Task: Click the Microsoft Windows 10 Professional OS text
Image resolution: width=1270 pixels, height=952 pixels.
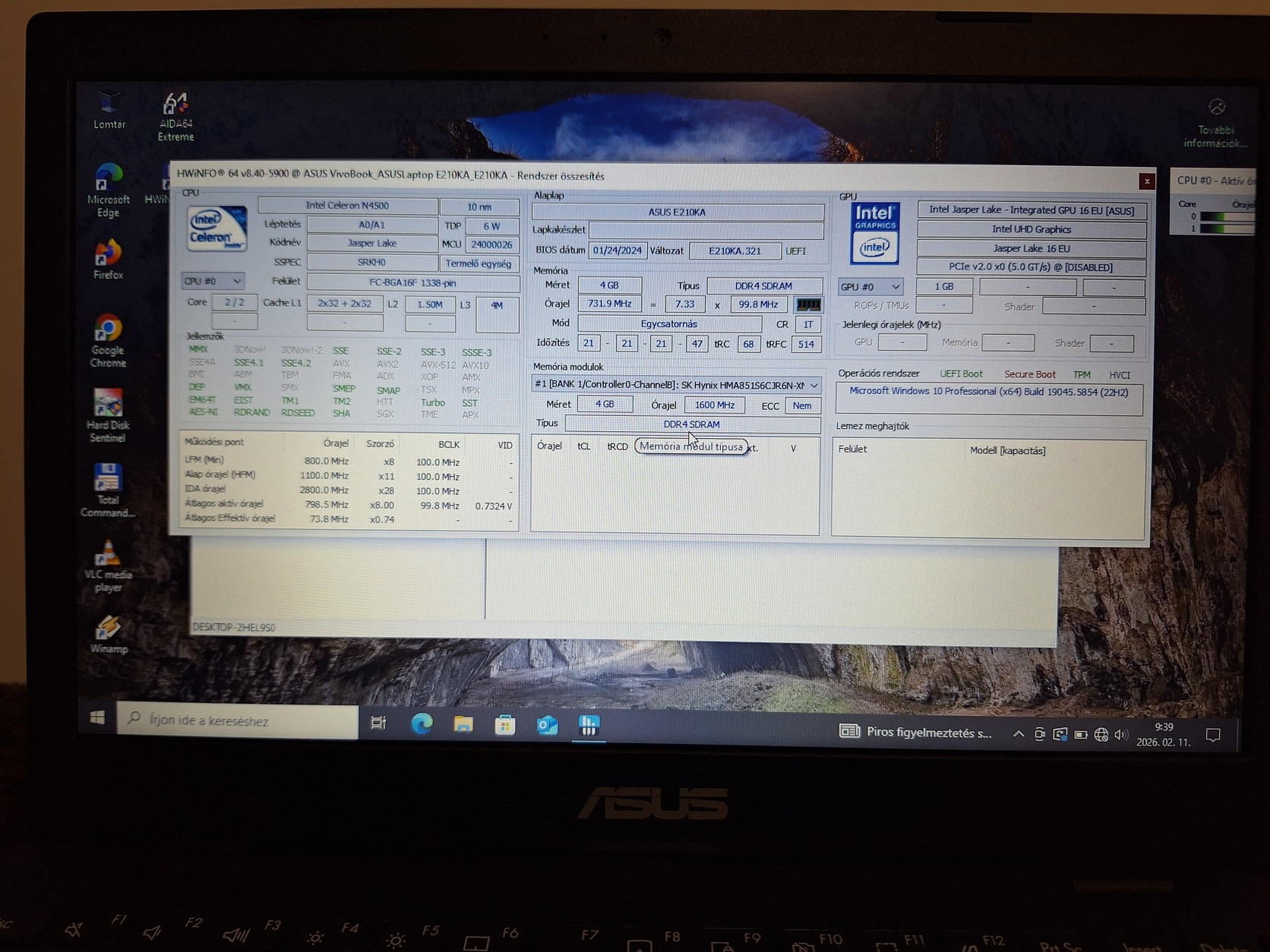Action: point(988,392)
